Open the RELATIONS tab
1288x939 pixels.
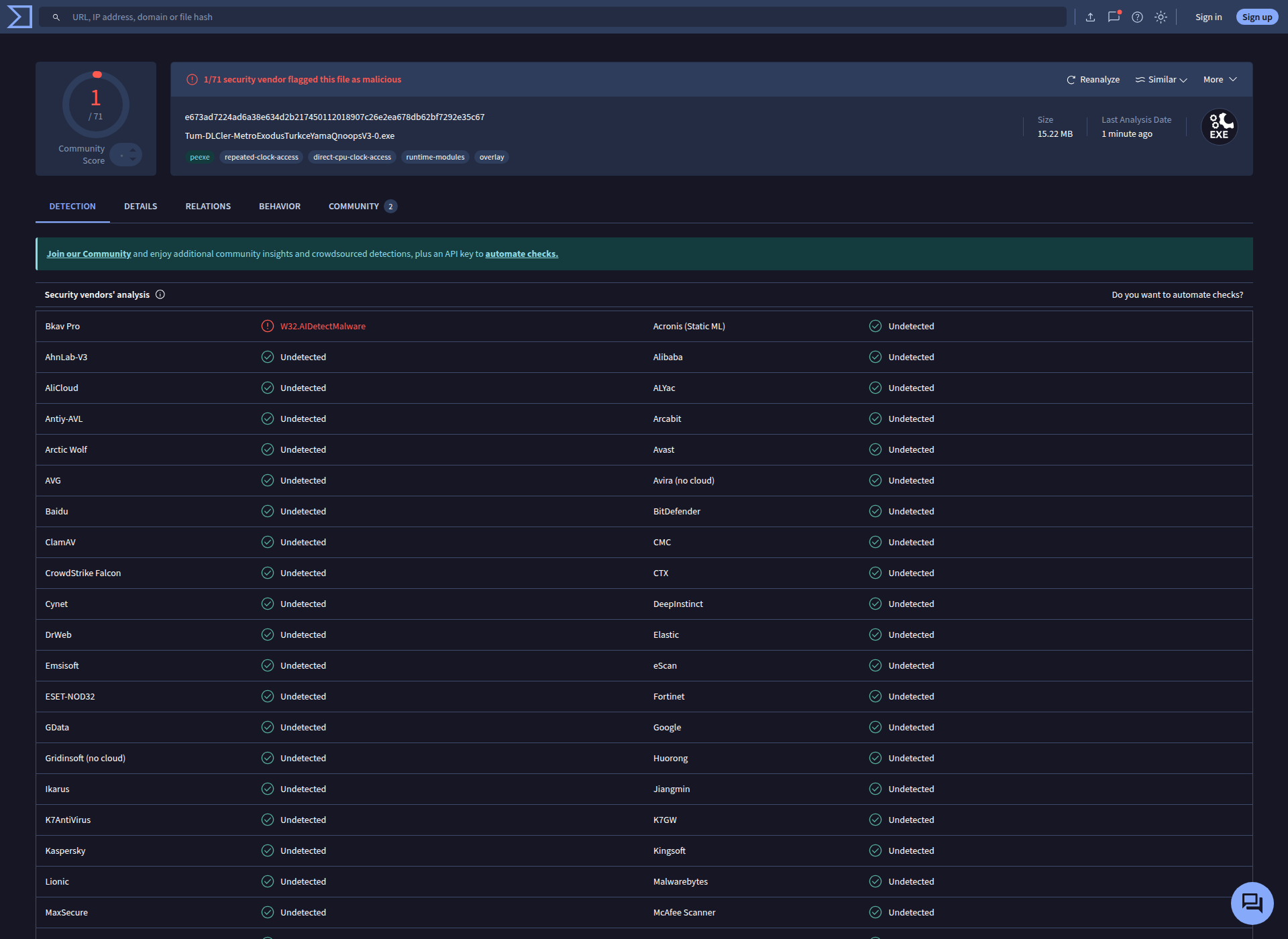[208, 207]
